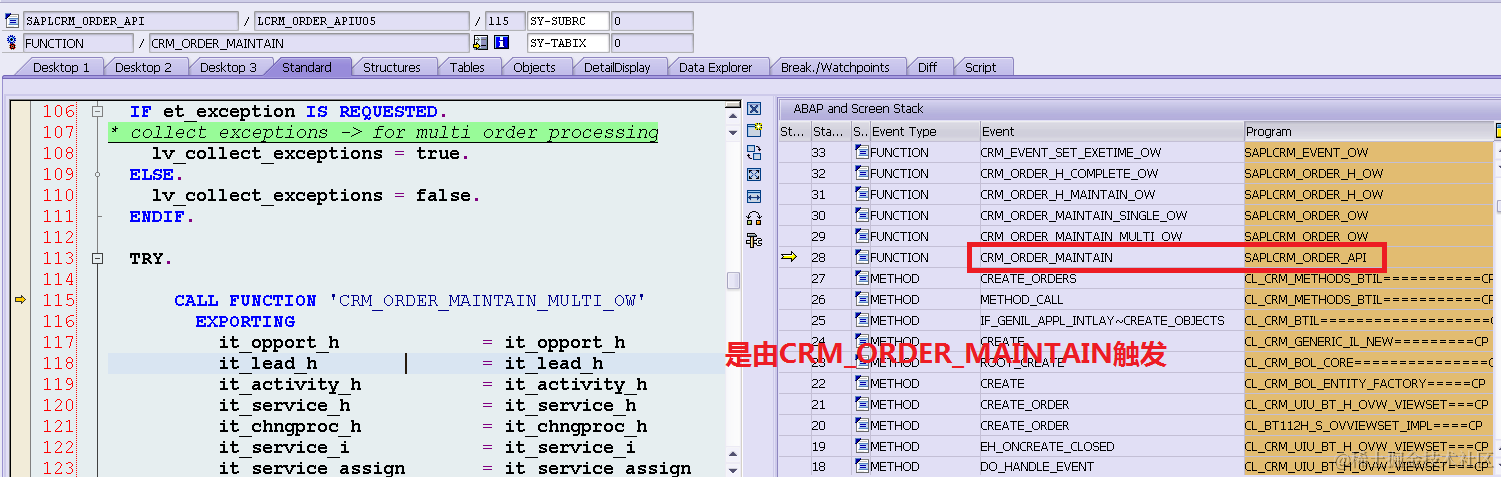Switch to the Desktop 1 tab

point(61,67)
